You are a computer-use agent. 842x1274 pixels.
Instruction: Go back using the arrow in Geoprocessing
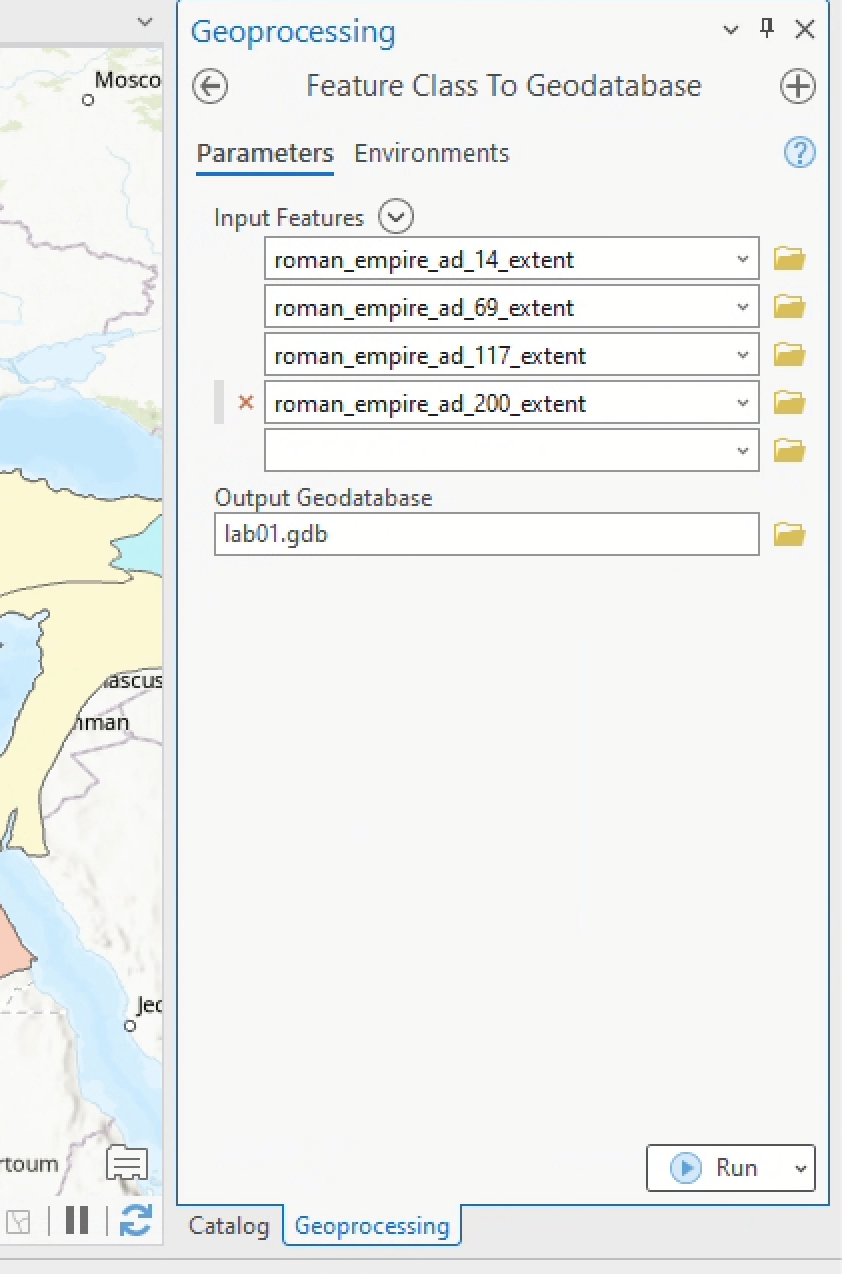click(210, 86)
